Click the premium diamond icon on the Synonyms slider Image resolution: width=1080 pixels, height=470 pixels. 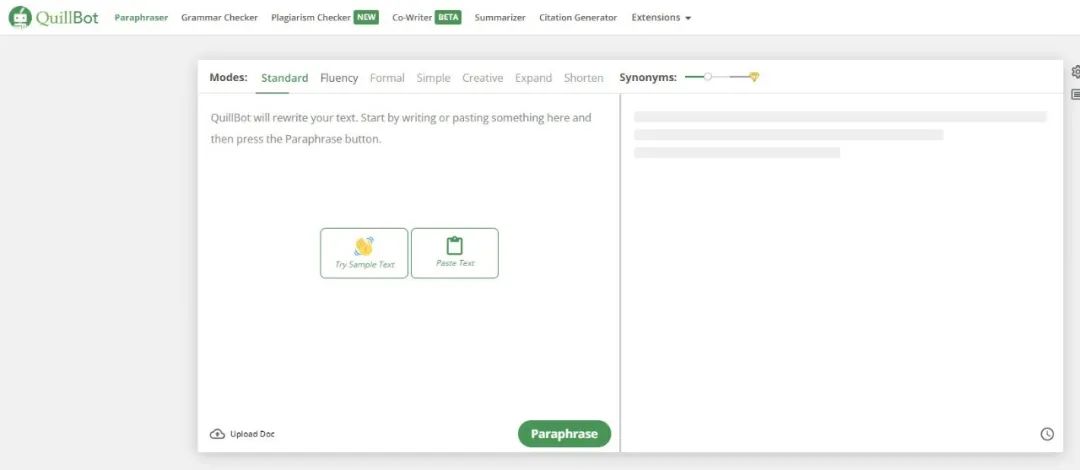[754, 77]
